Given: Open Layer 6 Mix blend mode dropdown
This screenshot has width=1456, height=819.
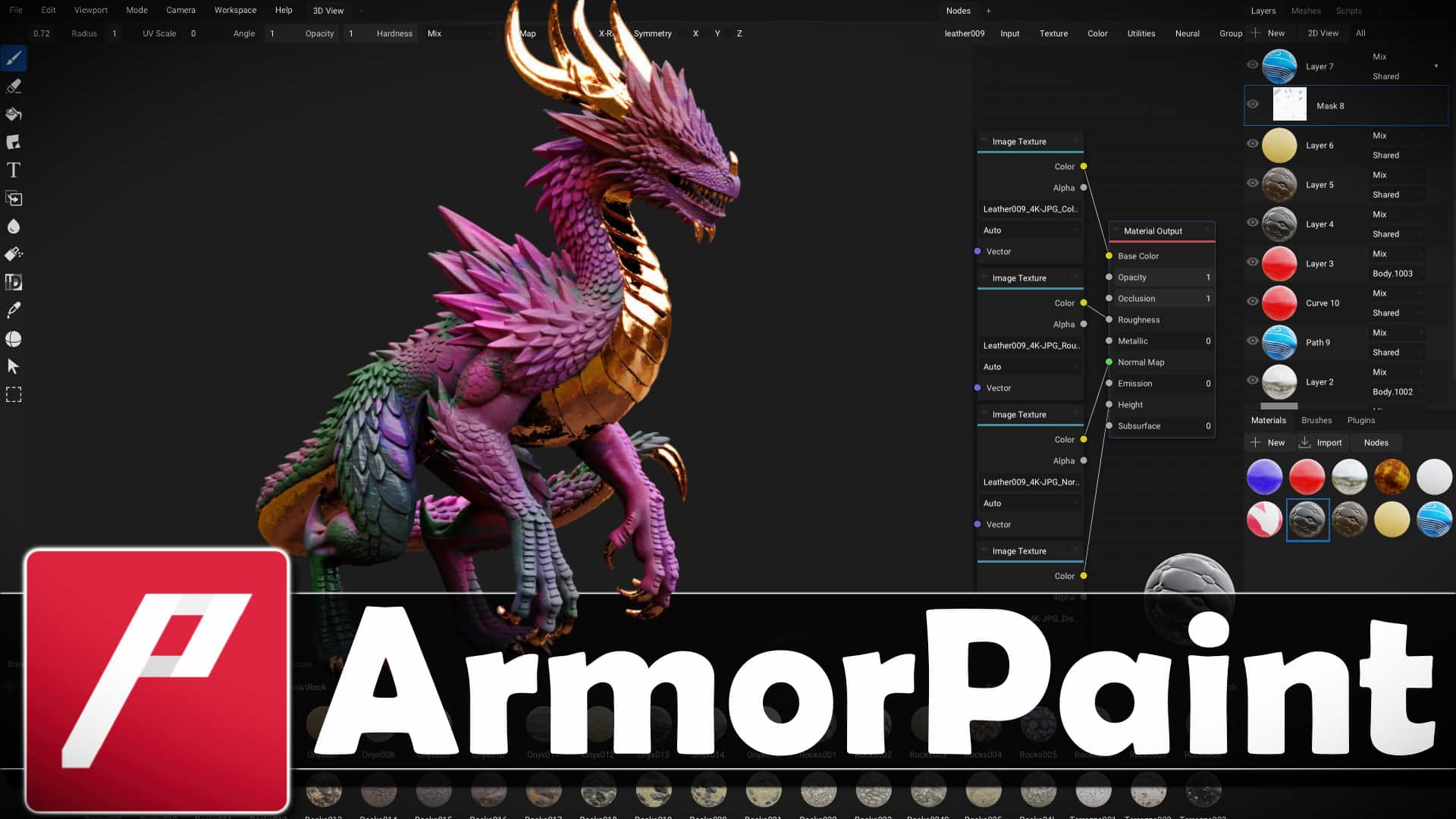Looking at the screenshot, I should pyautogui.click(x=1398, y=136).
